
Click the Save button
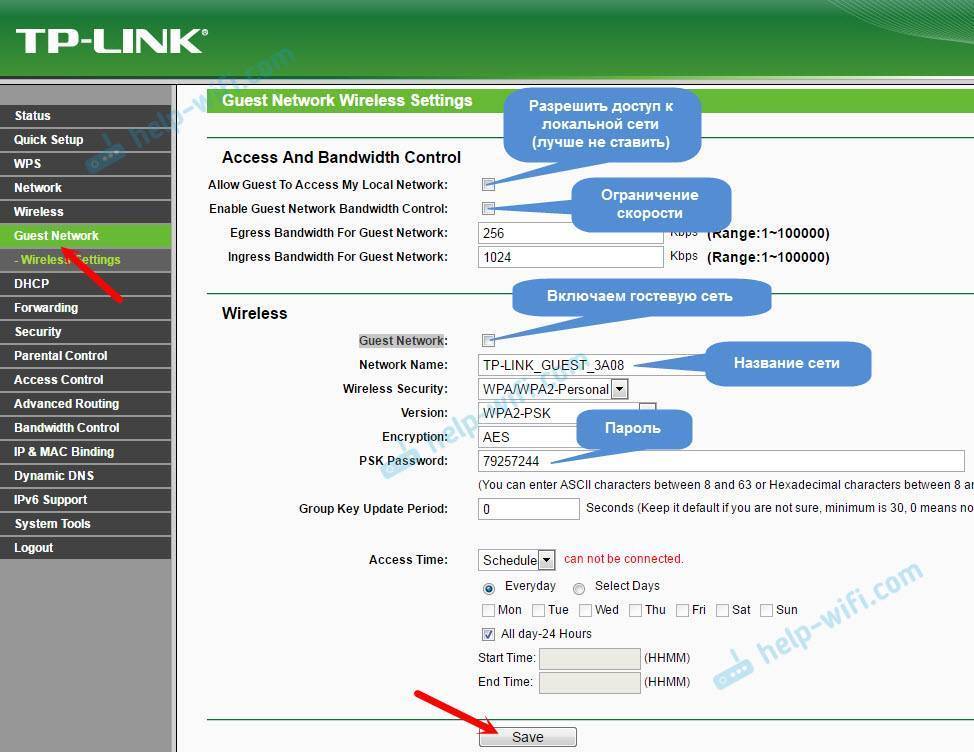point(527,737)
